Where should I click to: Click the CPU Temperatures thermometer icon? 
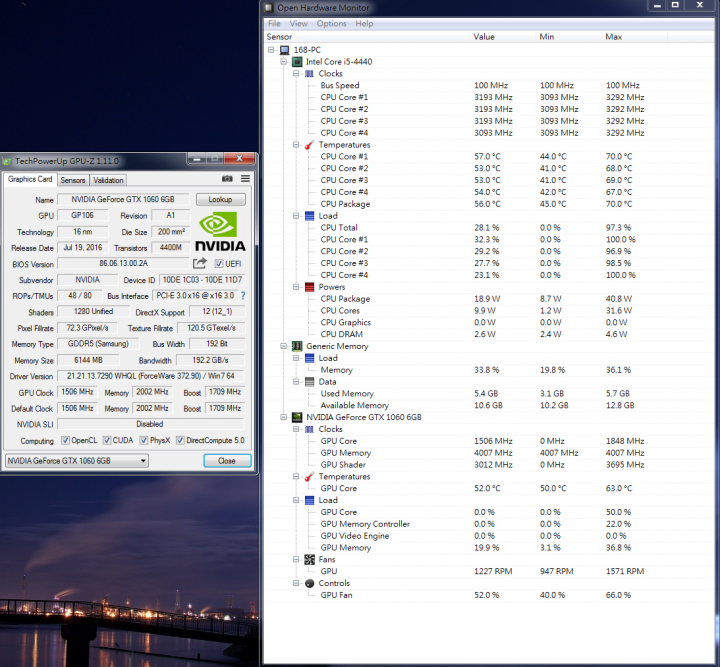click(309, 145)
